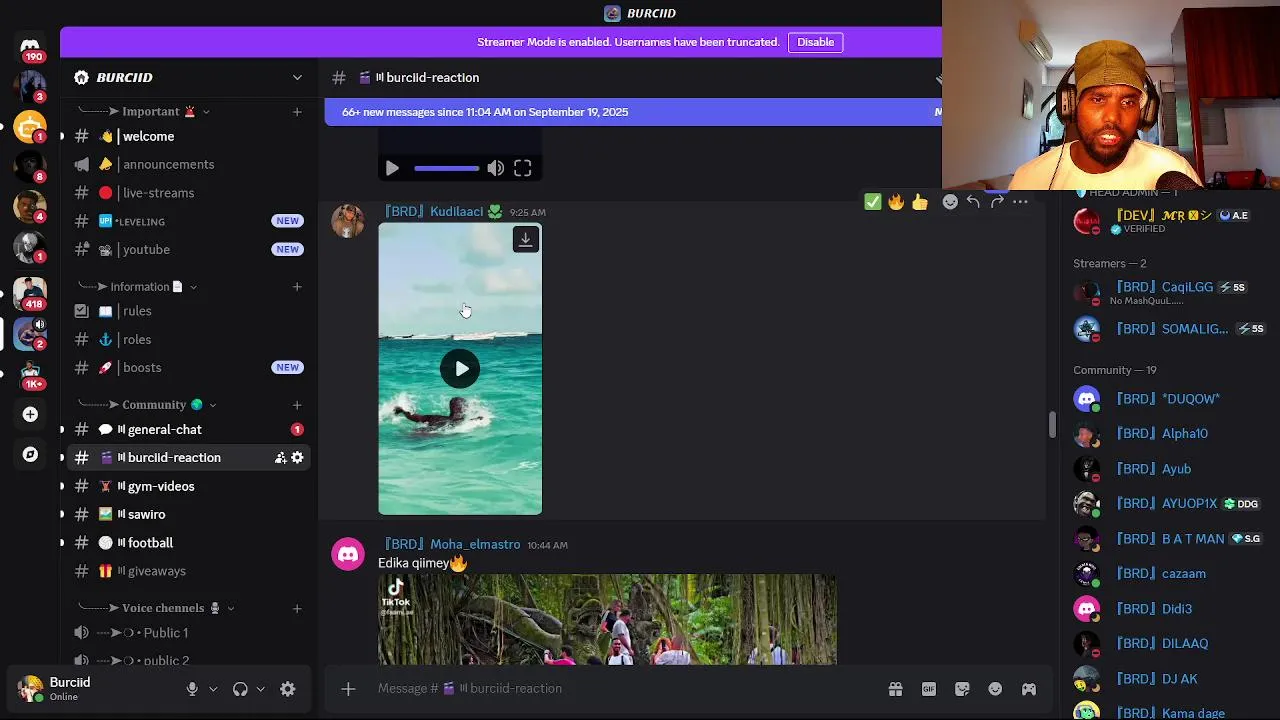Open the live-streams channel
Screen dimensions: 1280x720
[189, 193]
